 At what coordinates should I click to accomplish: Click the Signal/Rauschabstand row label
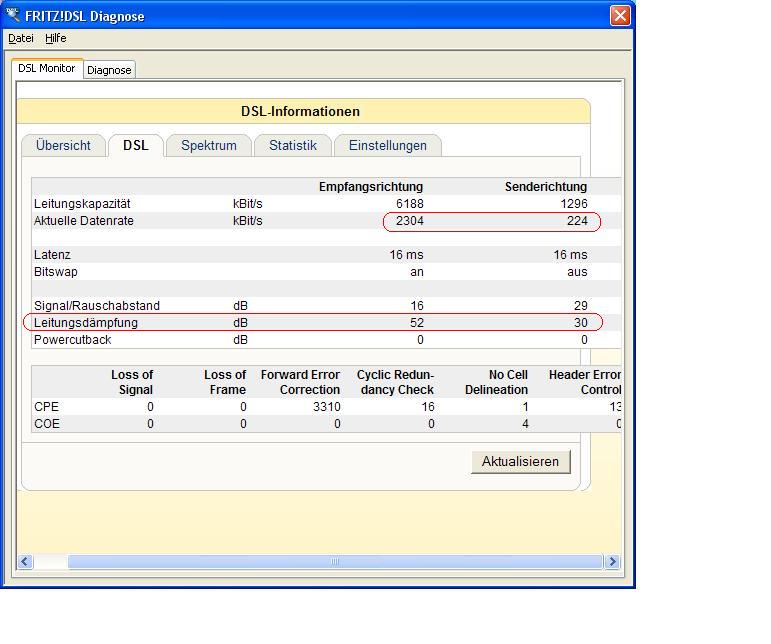[97, 306]
